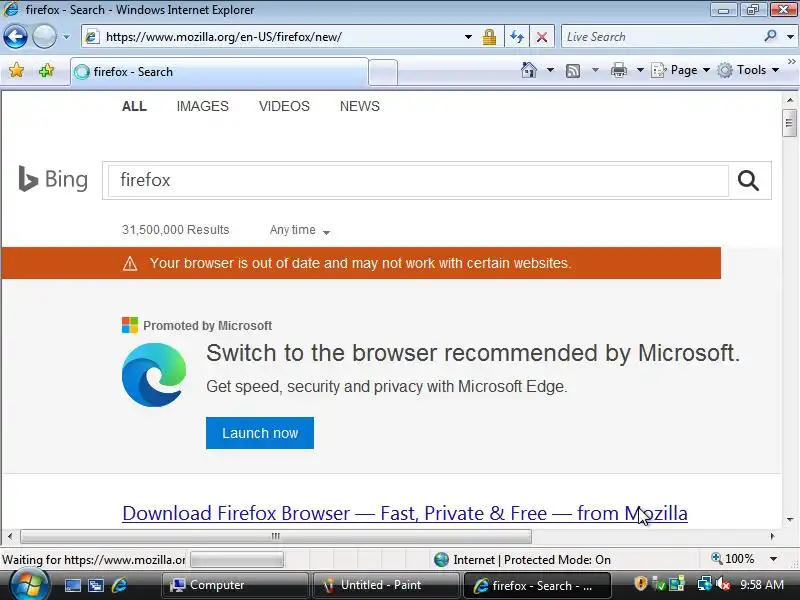Click the 100% zoom level button

point(733,559)
